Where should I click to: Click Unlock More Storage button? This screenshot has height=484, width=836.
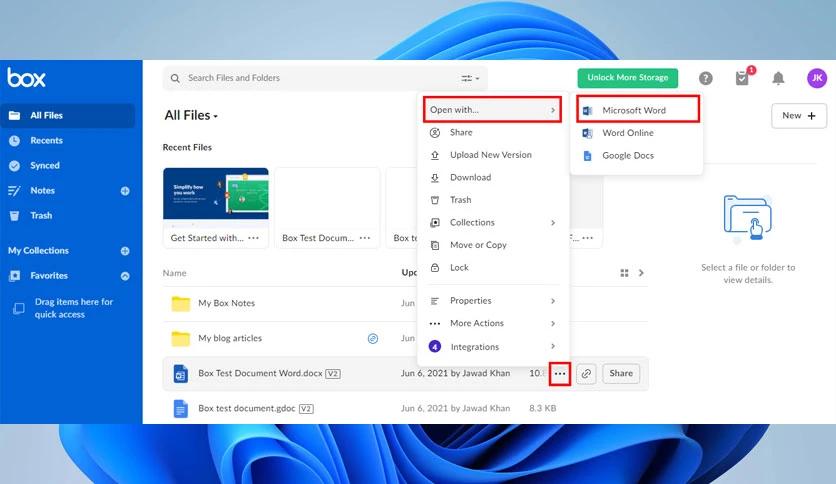tap(628, 78)
